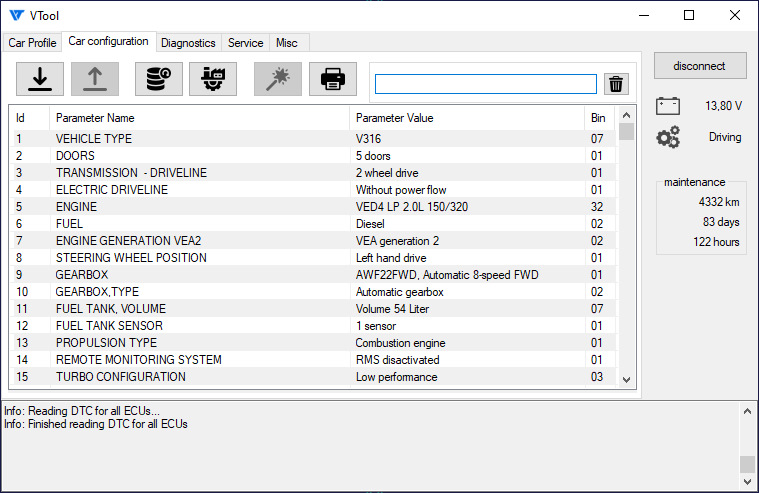
Task: Click the engine gear settings icon
Action: (212, 79)
